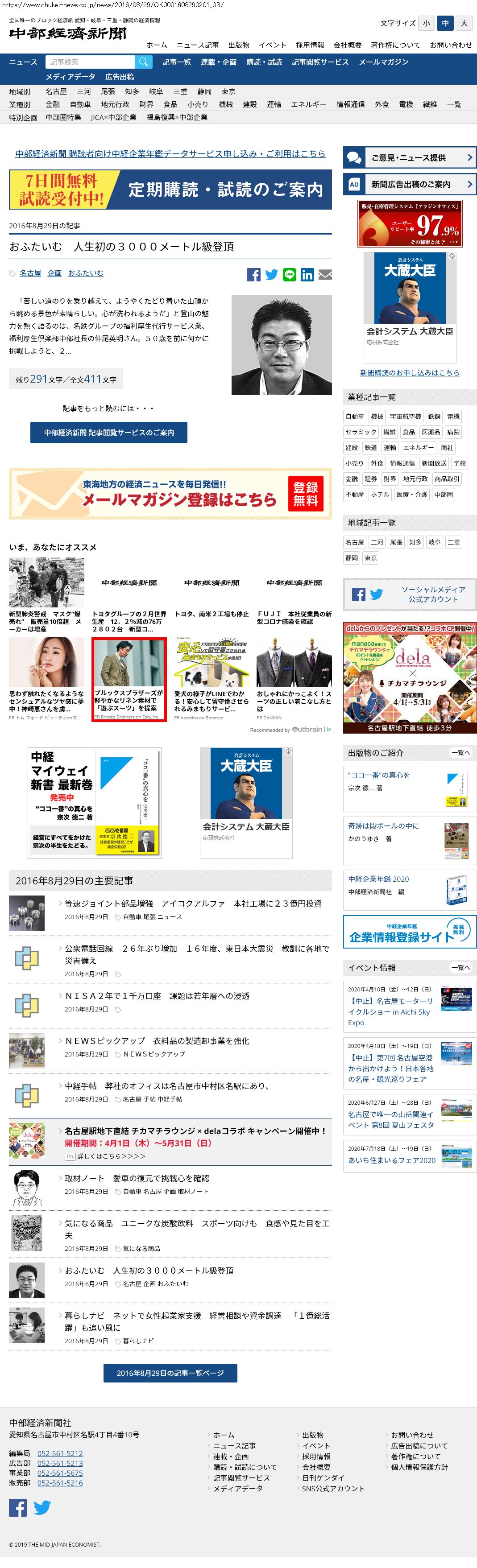The width and height of the screenshot is (477, 1568).
Task: Share article by email envelope icon
Action: pyautogui.click(x=325, y=275)
